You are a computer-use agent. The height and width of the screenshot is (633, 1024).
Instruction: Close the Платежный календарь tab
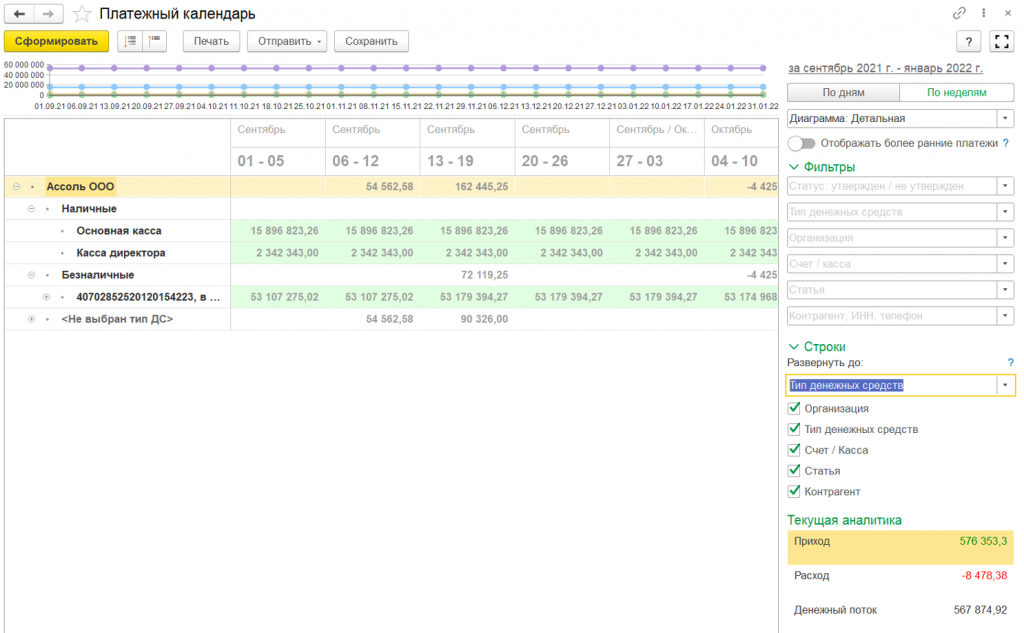(x=1008, y=13)
